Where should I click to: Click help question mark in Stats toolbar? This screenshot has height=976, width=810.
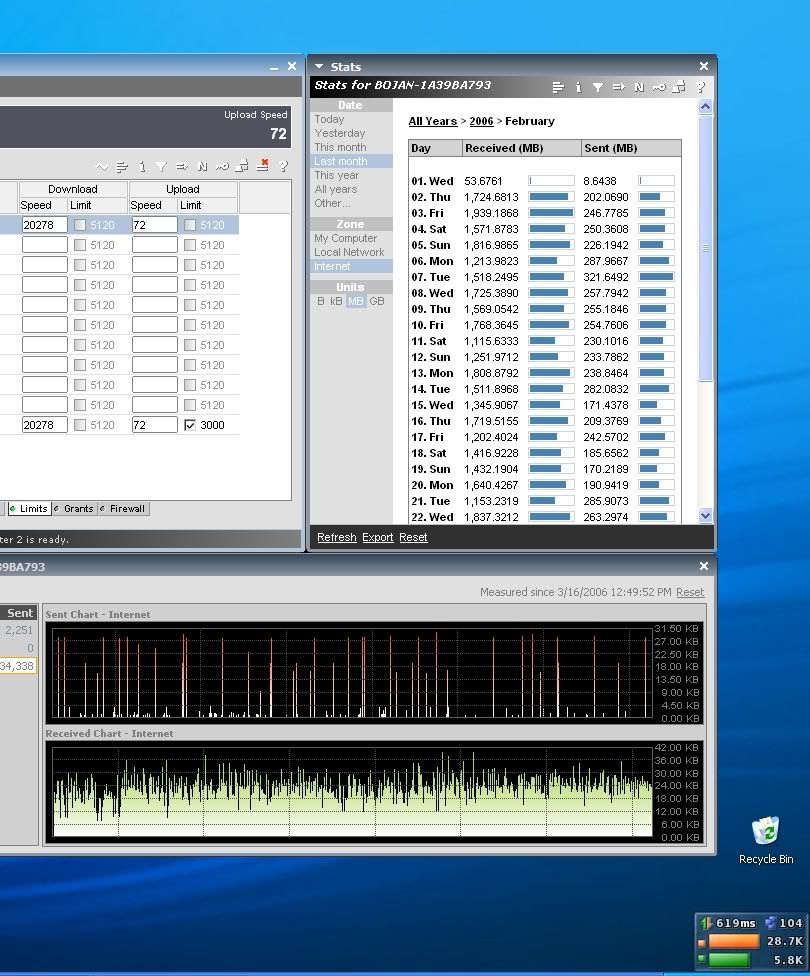tap(701, 87)
